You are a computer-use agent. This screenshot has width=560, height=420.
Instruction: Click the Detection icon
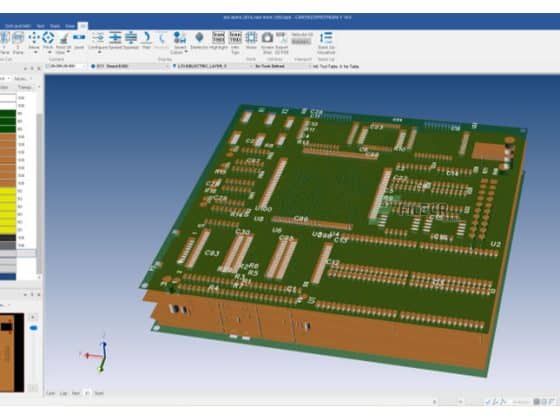tap(199, 37)
